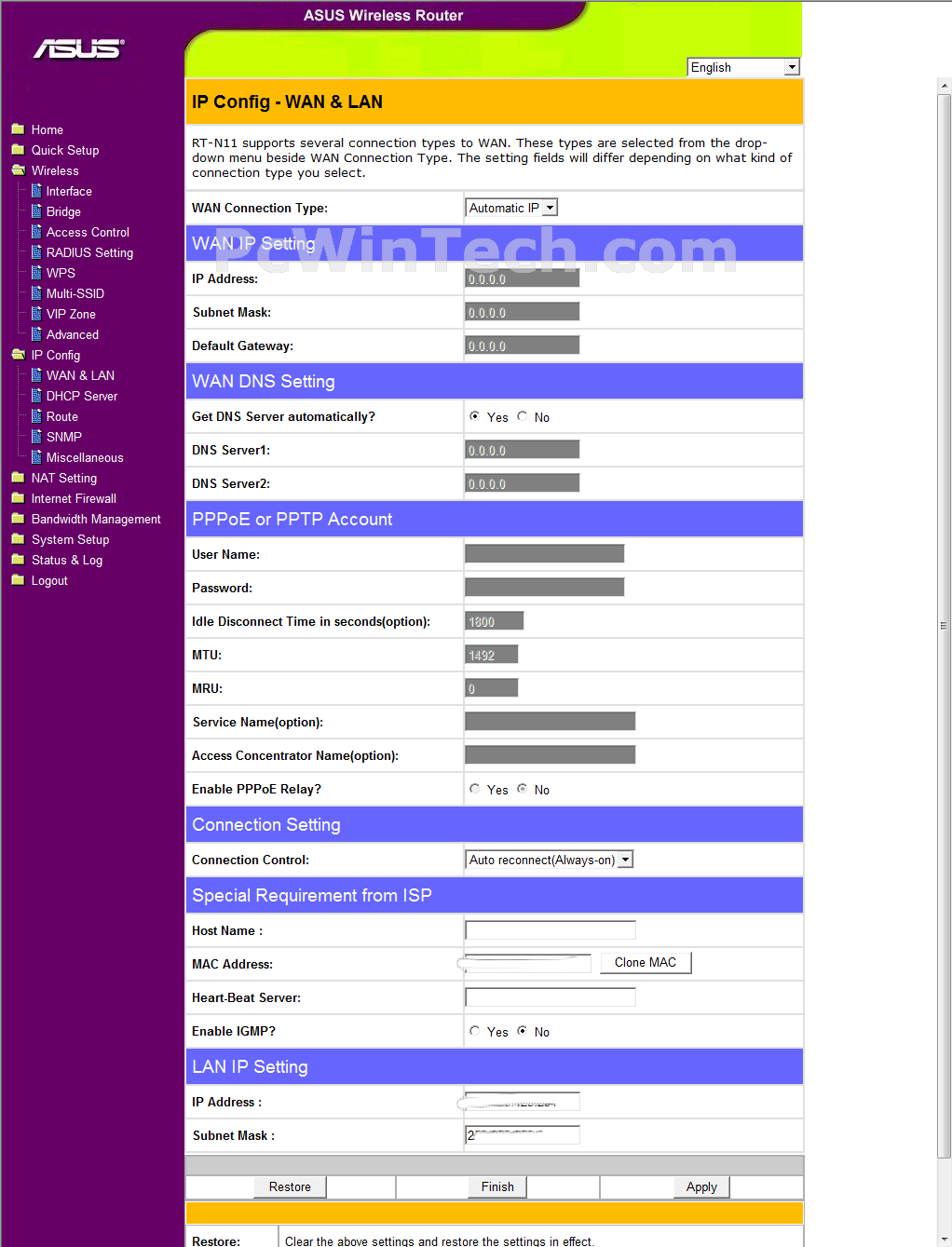Click the Restore button
The height and width of the screenshot is (1247, 952).
(x=290, y=1186)
